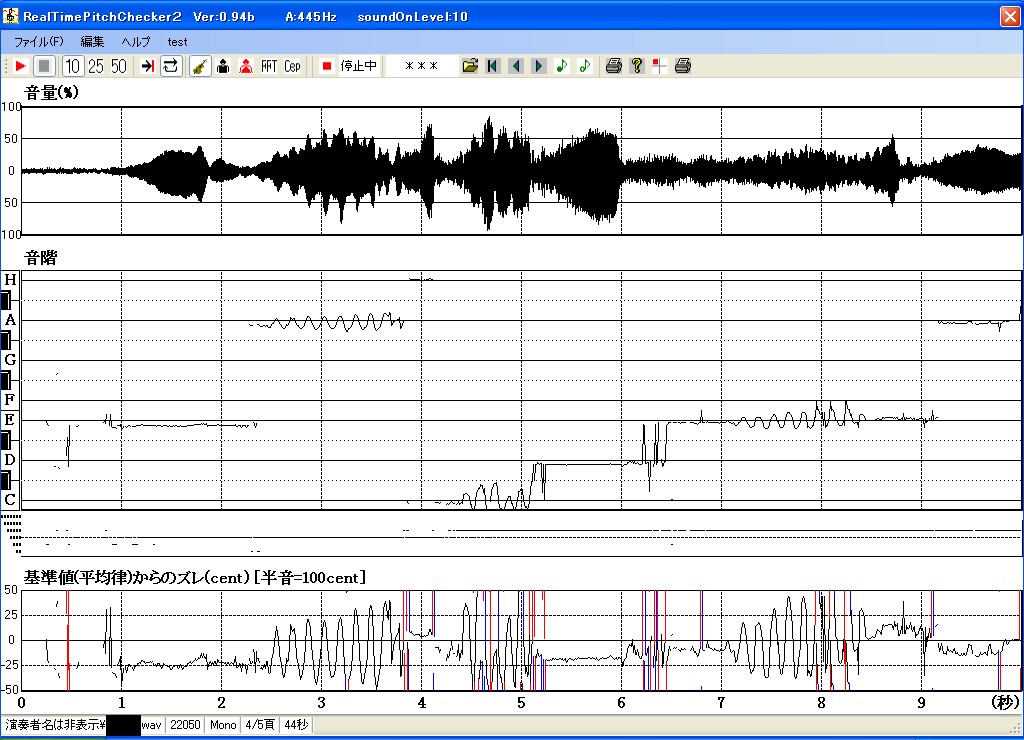
Task: Click the 44秒 duration status entry
Action: coord(296,725)
